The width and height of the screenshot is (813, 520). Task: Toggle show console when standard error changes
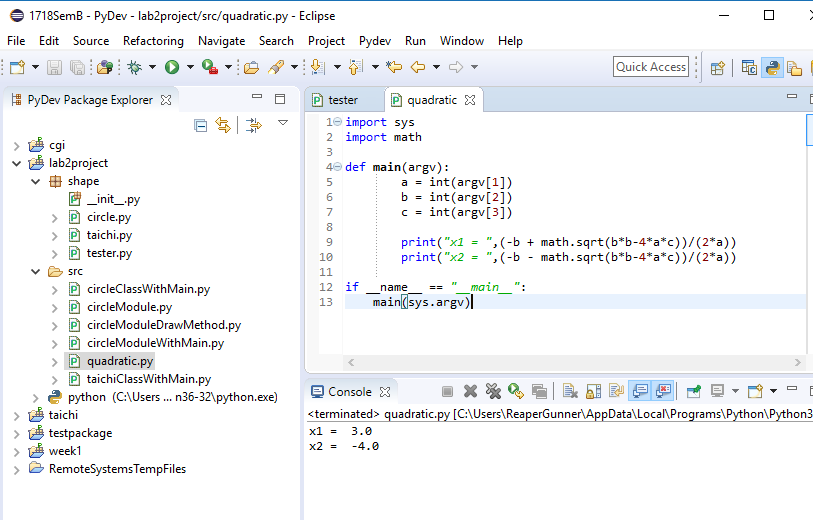[663, 391]
